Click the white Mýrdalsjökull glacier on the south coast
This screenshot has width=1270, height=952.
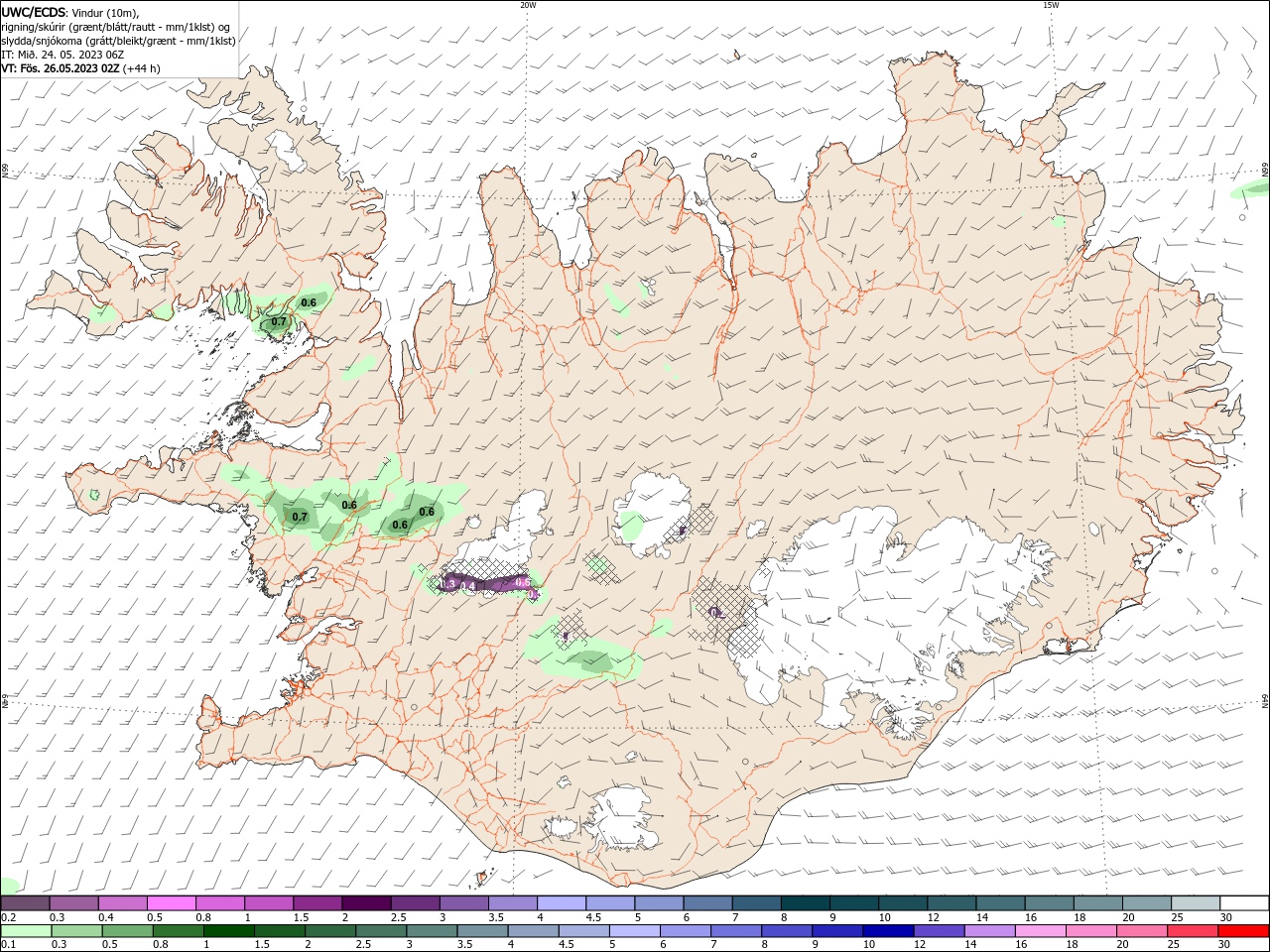(x=622, y=818)
